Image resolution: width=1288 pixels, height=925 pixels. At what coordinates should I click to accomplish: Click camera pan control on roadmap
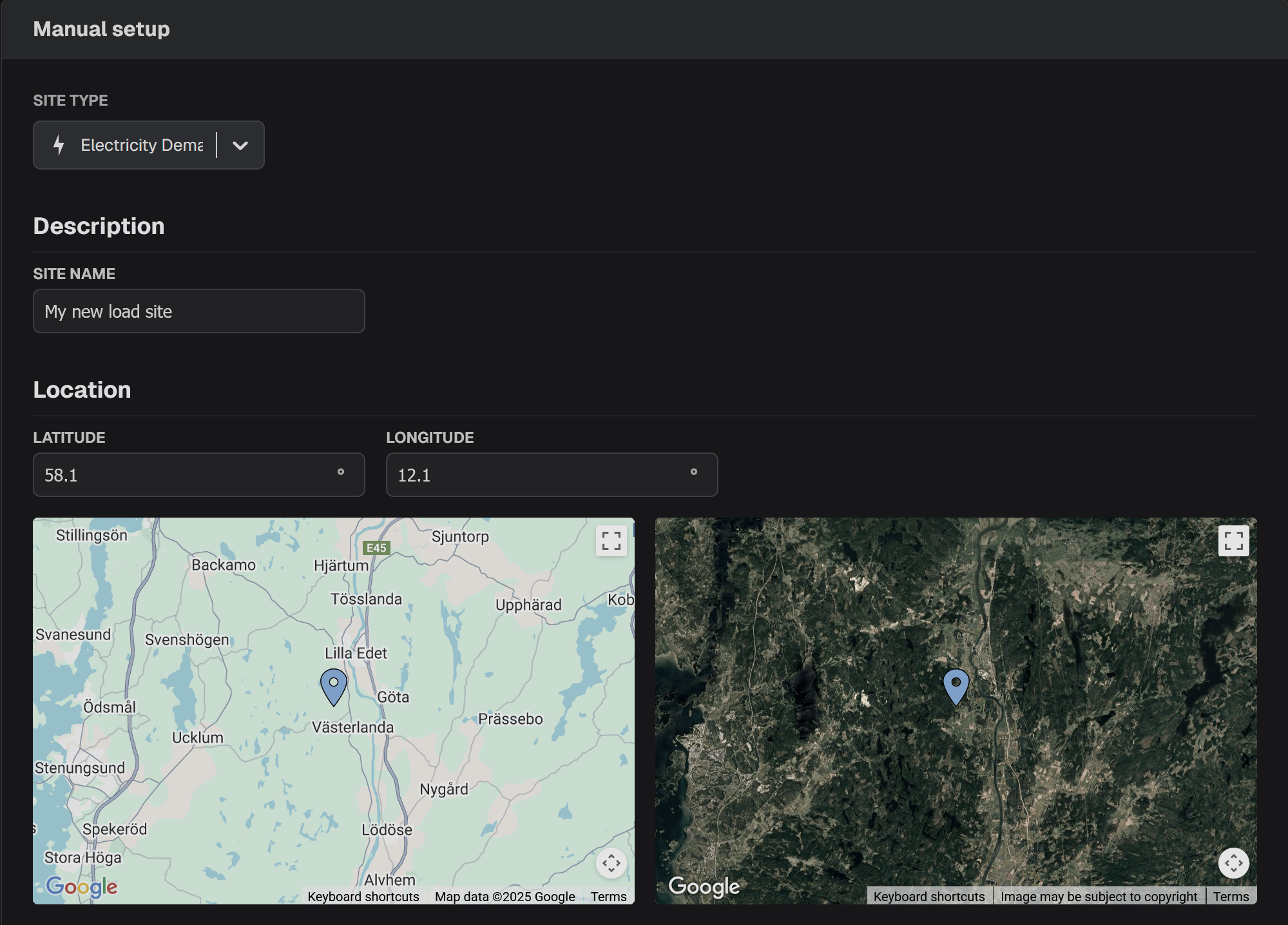(611, 863)
